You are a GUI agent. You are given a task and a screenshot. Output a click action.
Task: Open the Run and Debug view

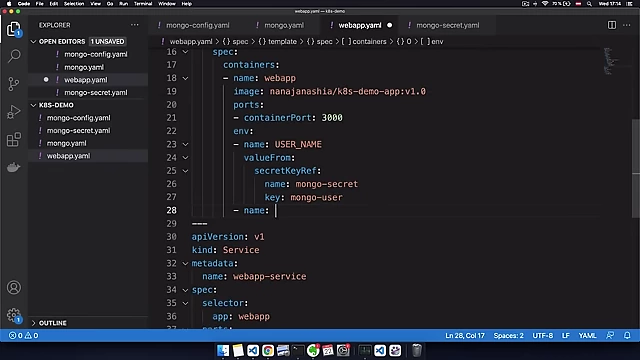[x=13, y=112]
